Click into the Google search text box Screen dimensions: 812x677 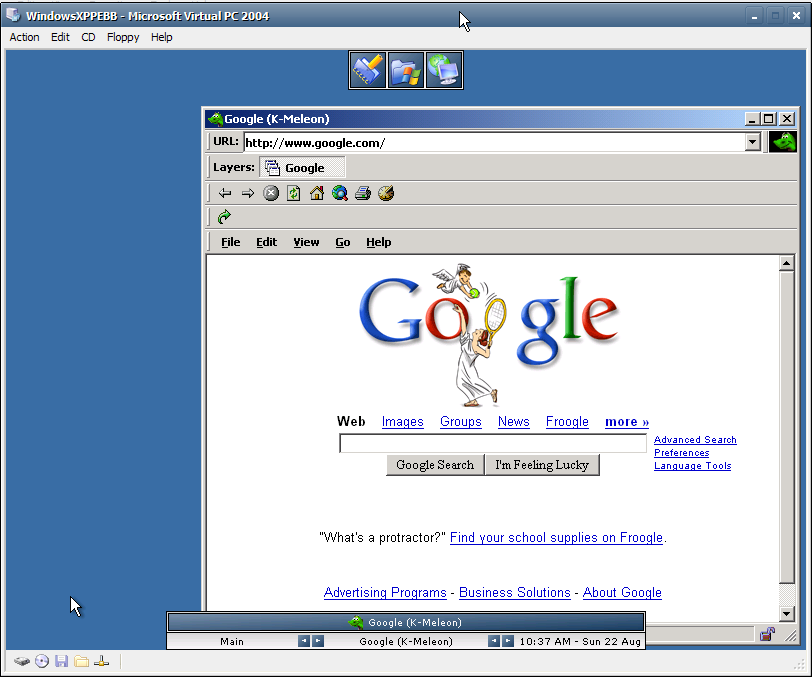coord(493,443)
